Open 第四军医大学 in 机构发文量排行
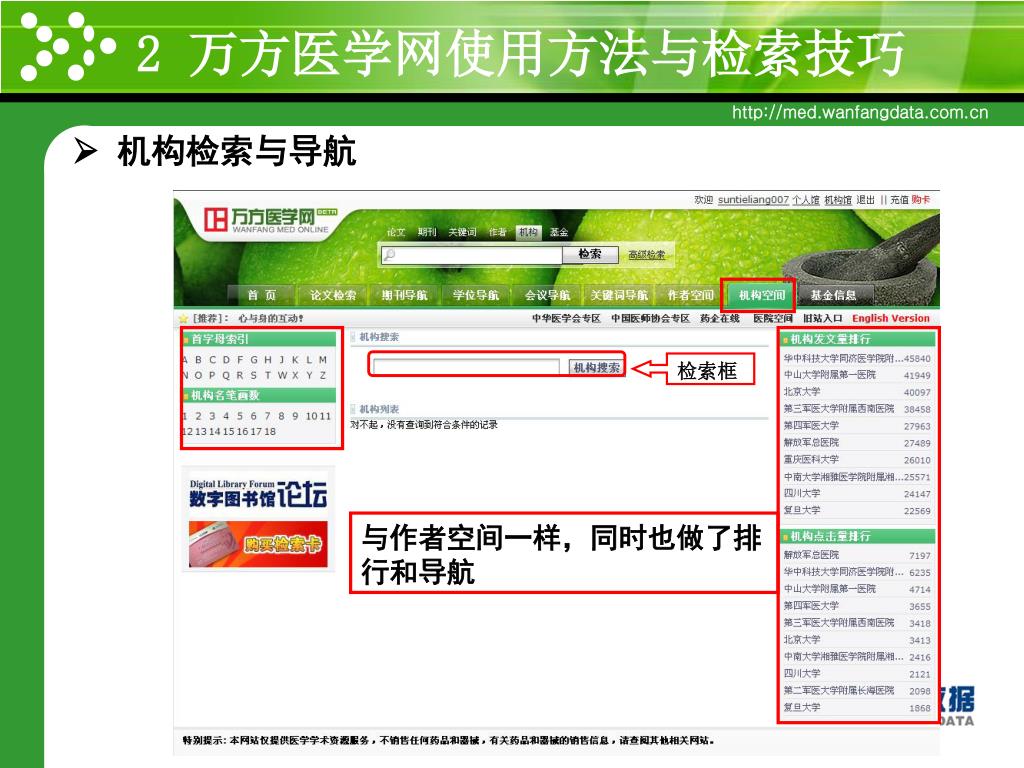 (811, 426)
